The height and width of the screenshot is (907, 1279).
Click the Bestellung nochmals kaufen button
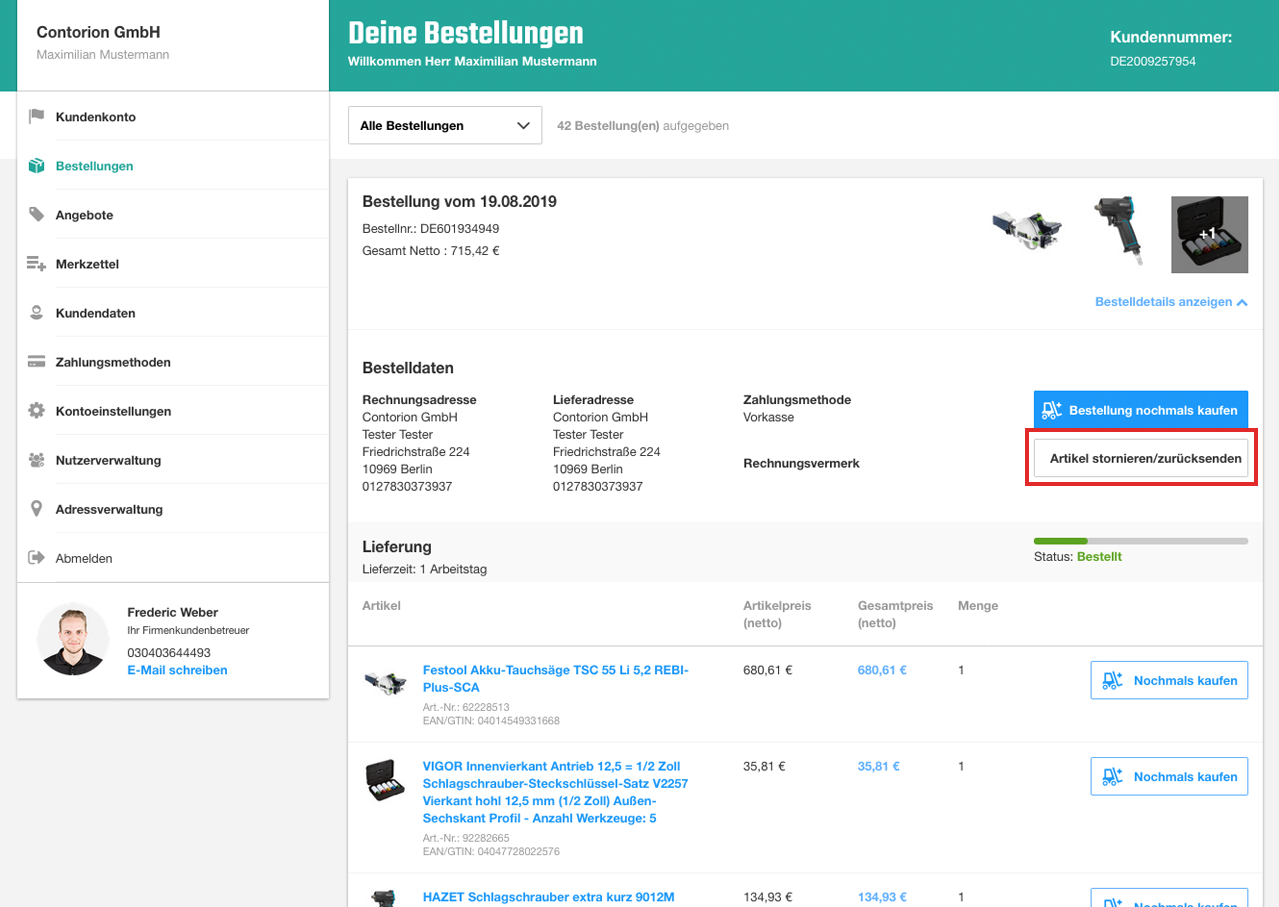pos(1141,410)
